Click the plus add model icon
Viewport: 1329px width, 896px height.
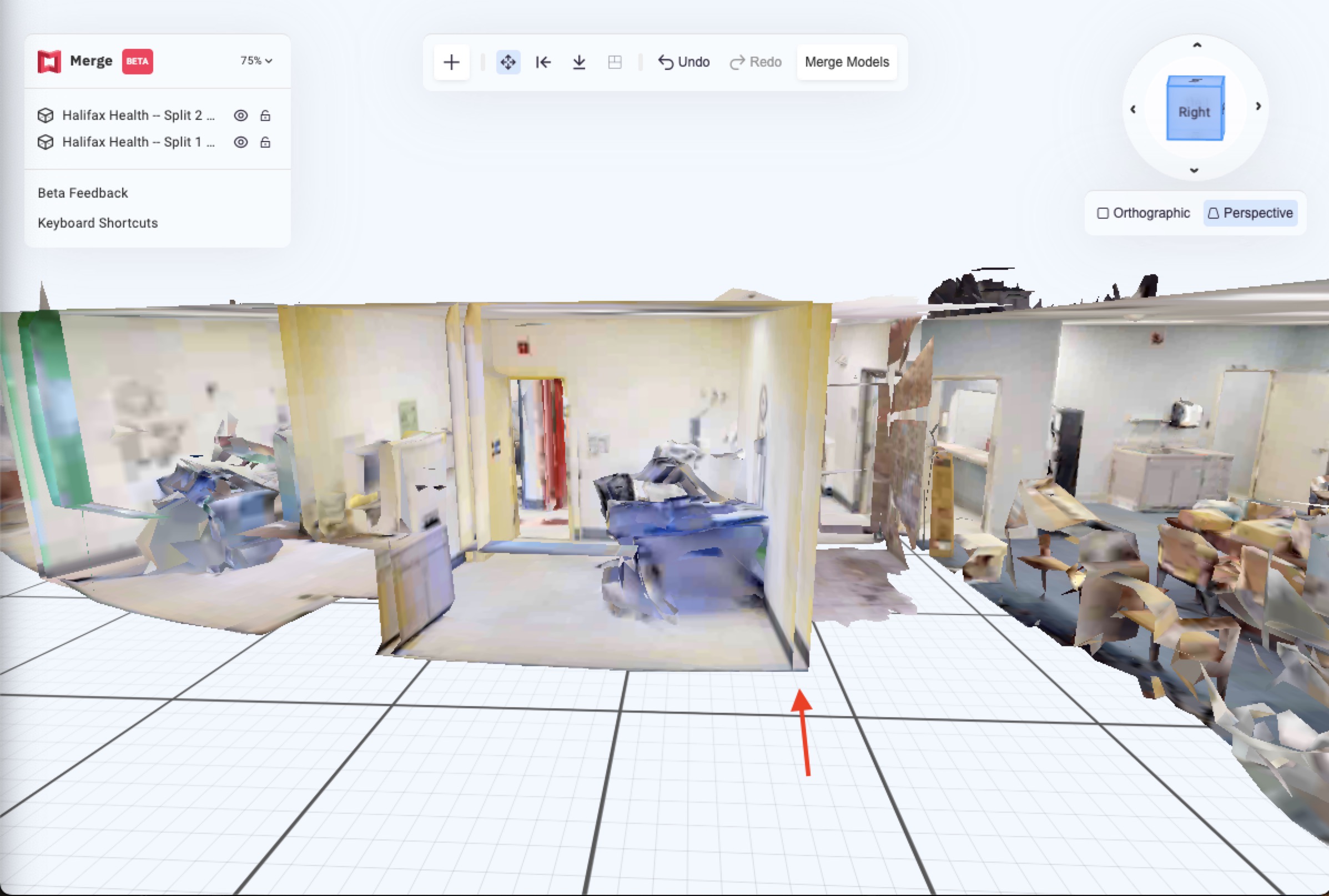(451, 62)
